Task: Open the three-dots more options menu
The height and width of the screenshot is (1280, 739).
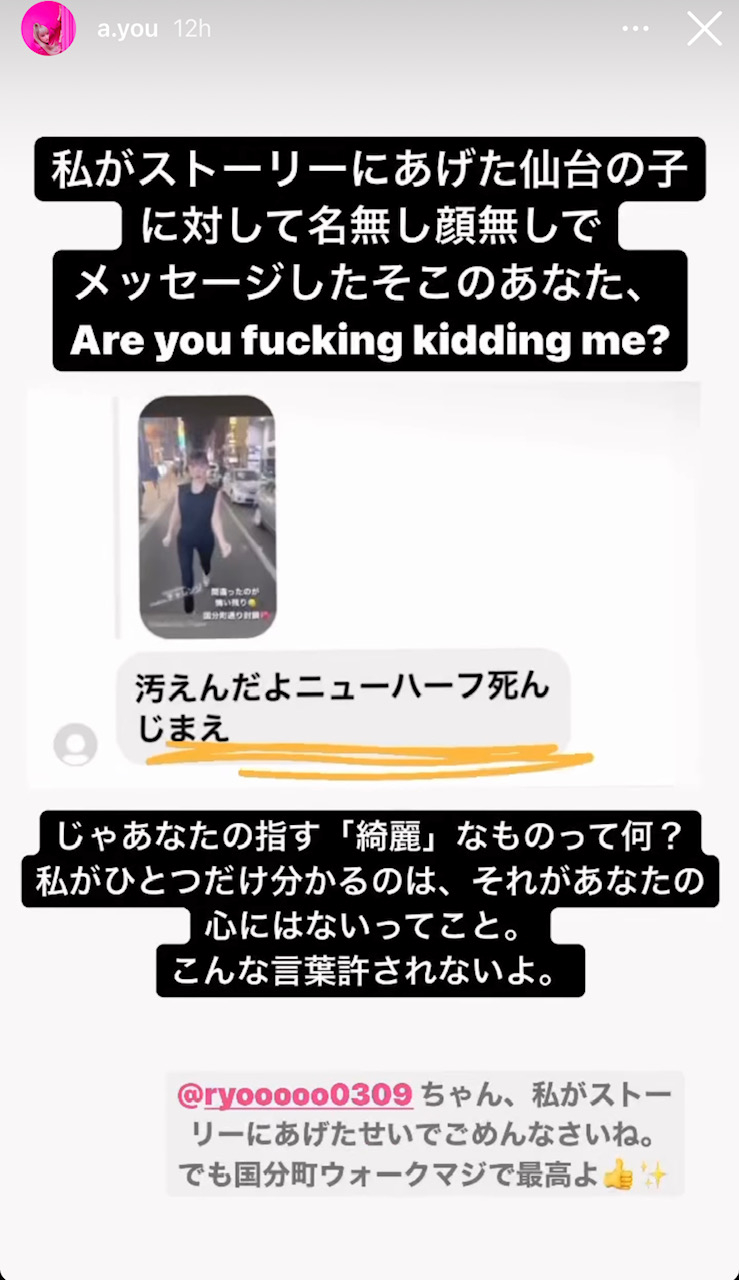Action: click(x=635, y=29)
